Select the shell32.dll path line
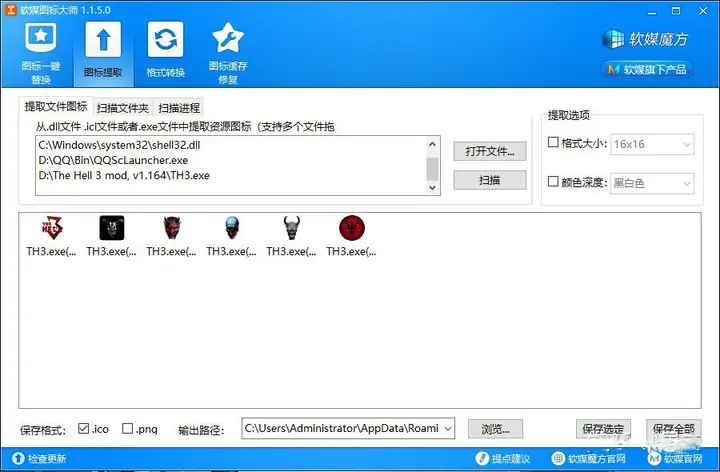This screenshot has height=472, width=720. 119,145
